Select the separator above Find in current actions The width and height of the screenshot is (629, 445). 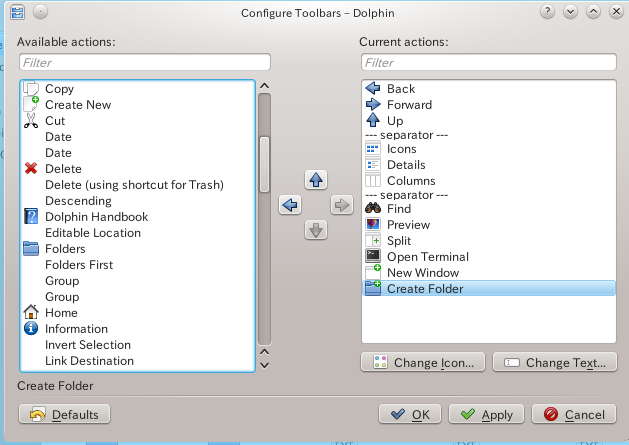coord(489,195)
